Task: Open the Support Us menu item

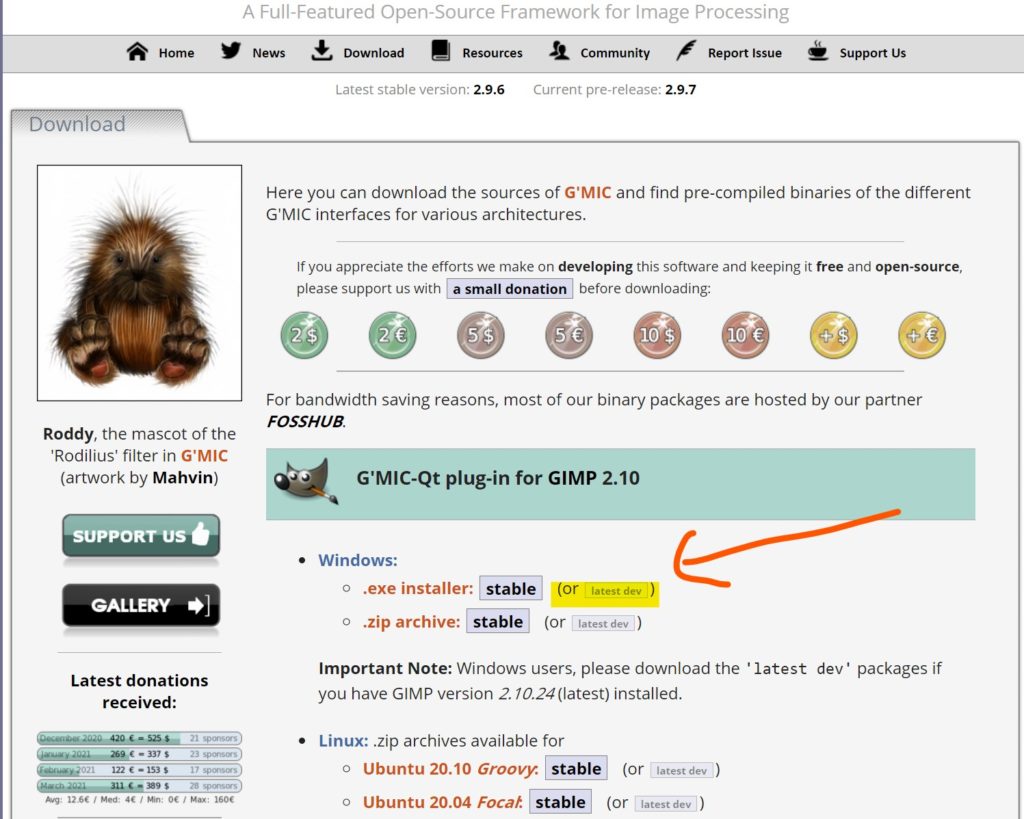Action: click(x=872, y=53)
